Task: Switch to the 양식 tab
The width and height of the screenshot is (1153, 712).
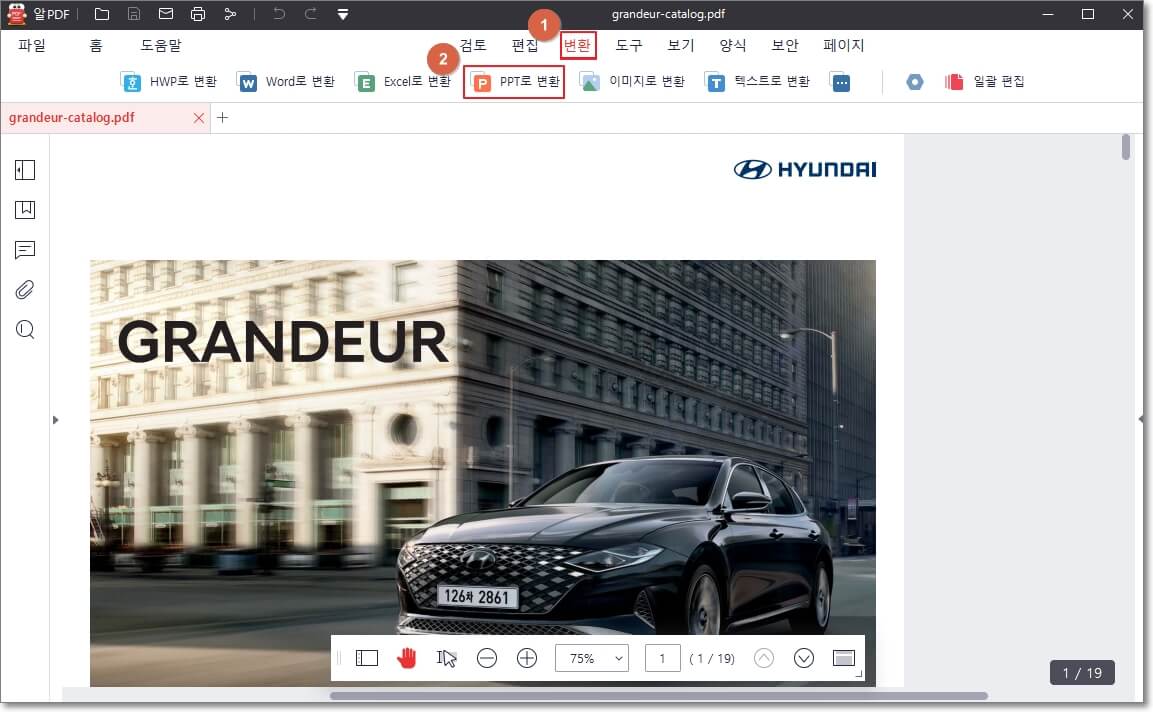Action: [x=732, y=46]
